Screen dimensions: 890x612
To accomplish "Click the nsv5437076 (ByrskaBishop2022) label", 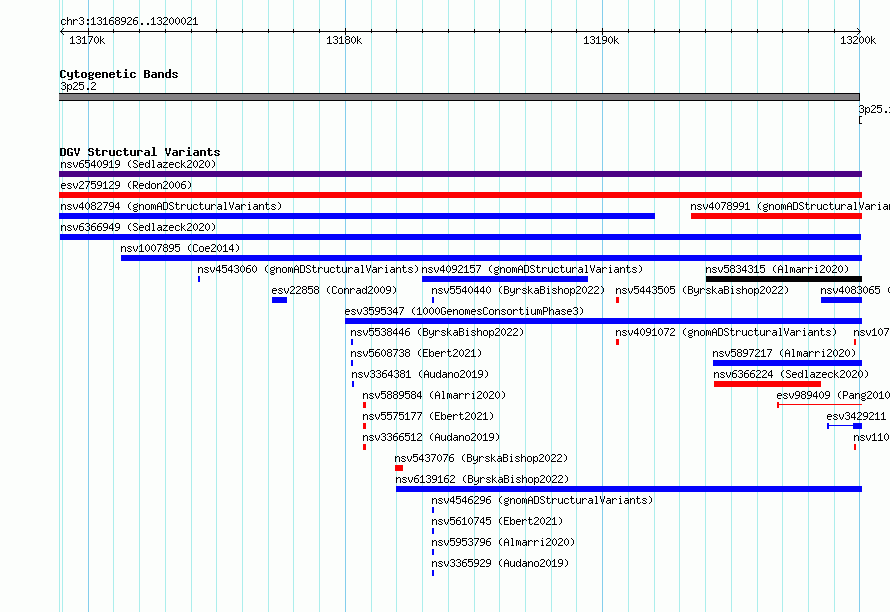I will [481, 458].
